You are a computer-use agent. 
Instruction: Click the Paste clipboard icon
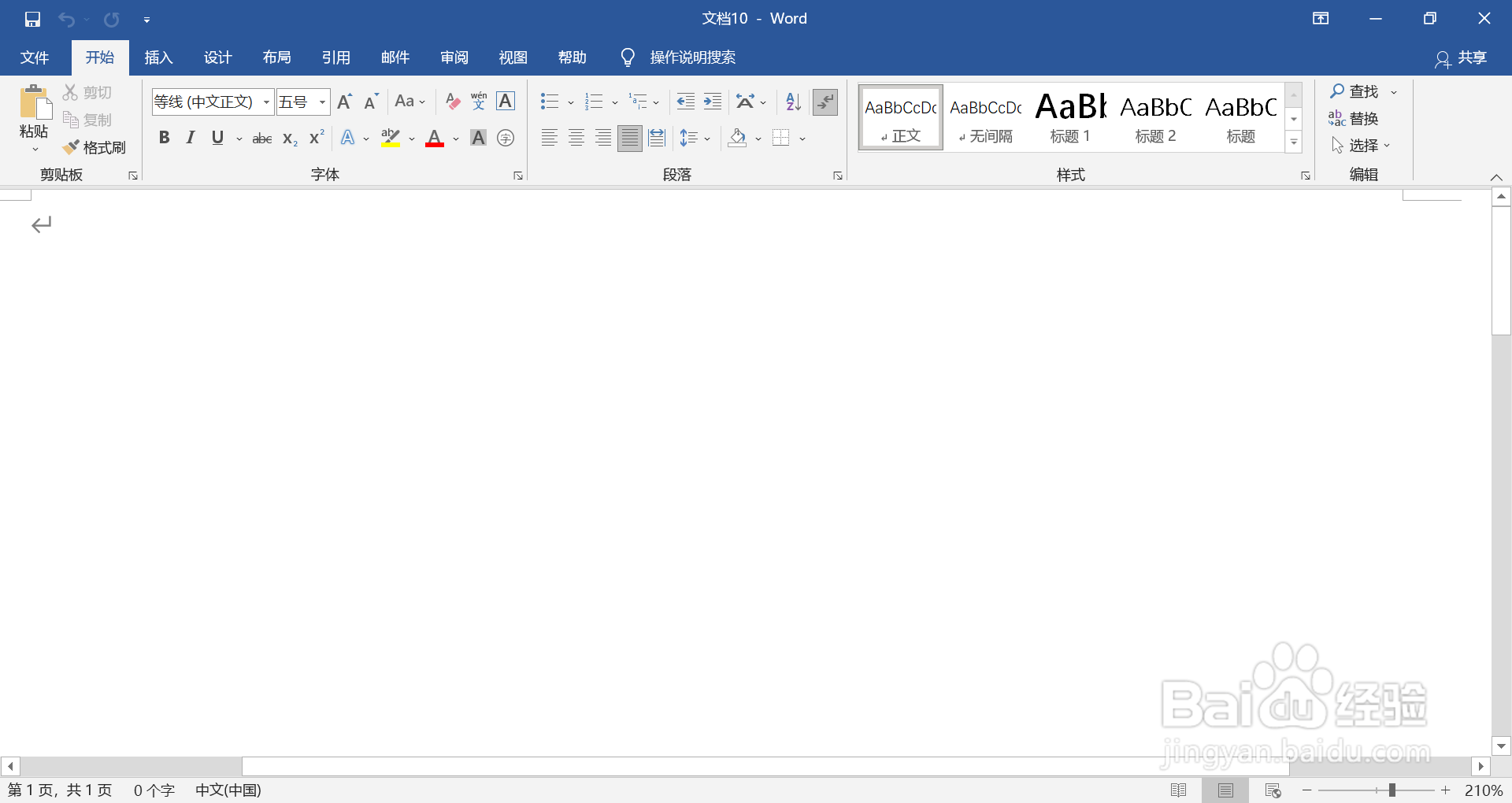coord(35,102)
